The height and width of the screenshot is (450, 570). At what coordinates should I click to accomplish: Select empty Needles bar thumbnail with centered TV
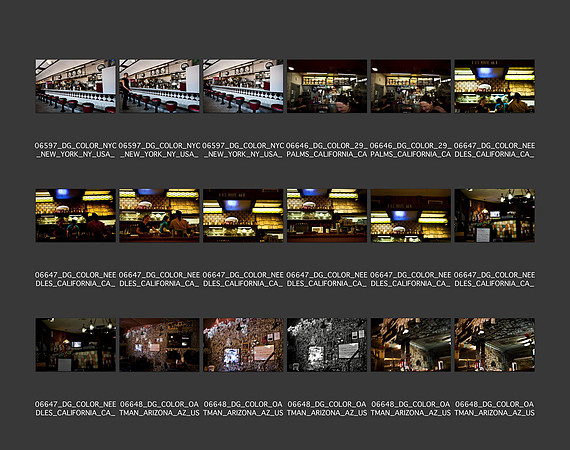point(243,216)
